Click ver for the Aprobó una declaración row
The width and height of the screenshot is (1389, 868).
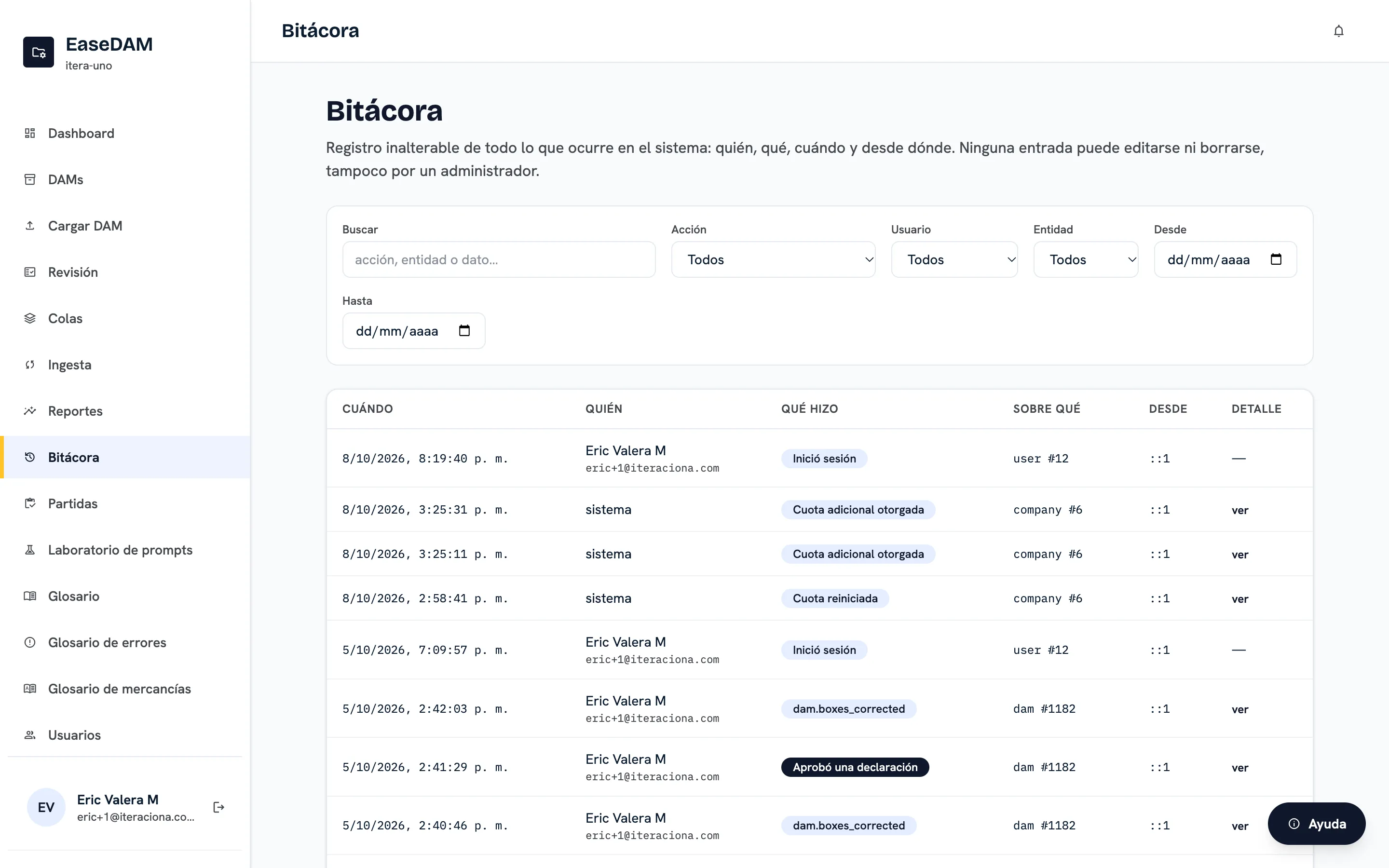1240,768
